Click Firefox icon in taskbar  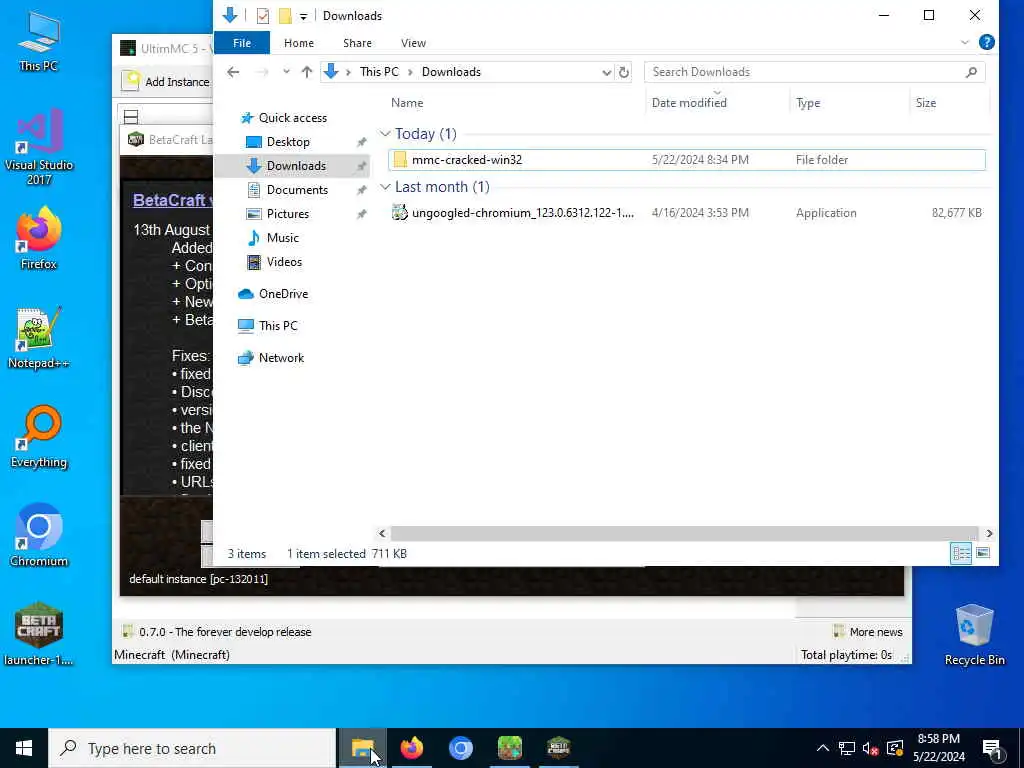coord(411,748)
